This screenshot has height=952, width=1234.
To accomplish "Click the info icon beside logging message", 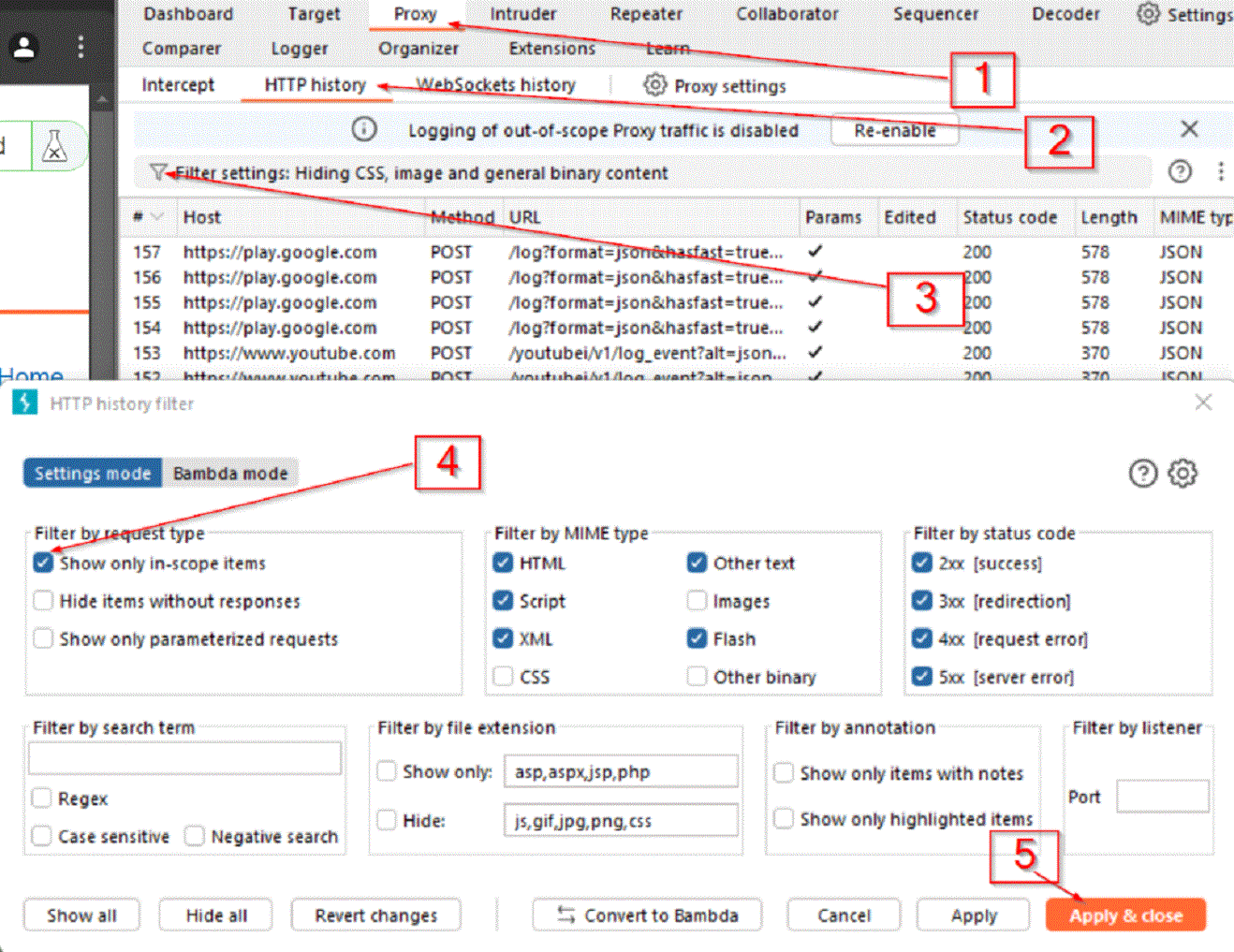I will (364, 129).
